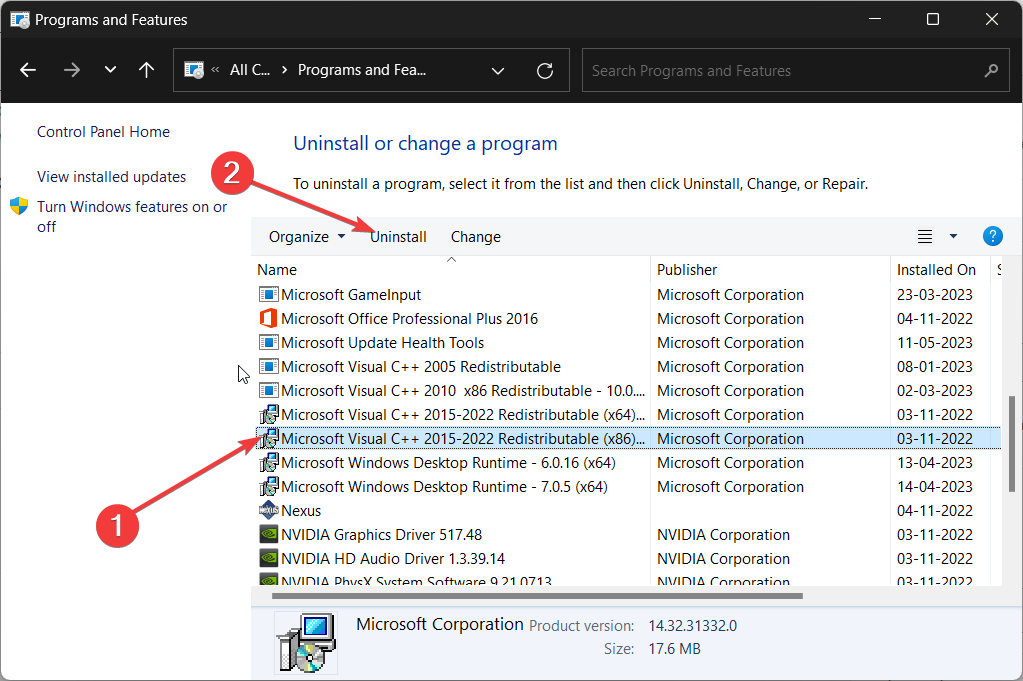Go back to the previous page
Screen dimensions: 1023x681
(x=28, y=70)
